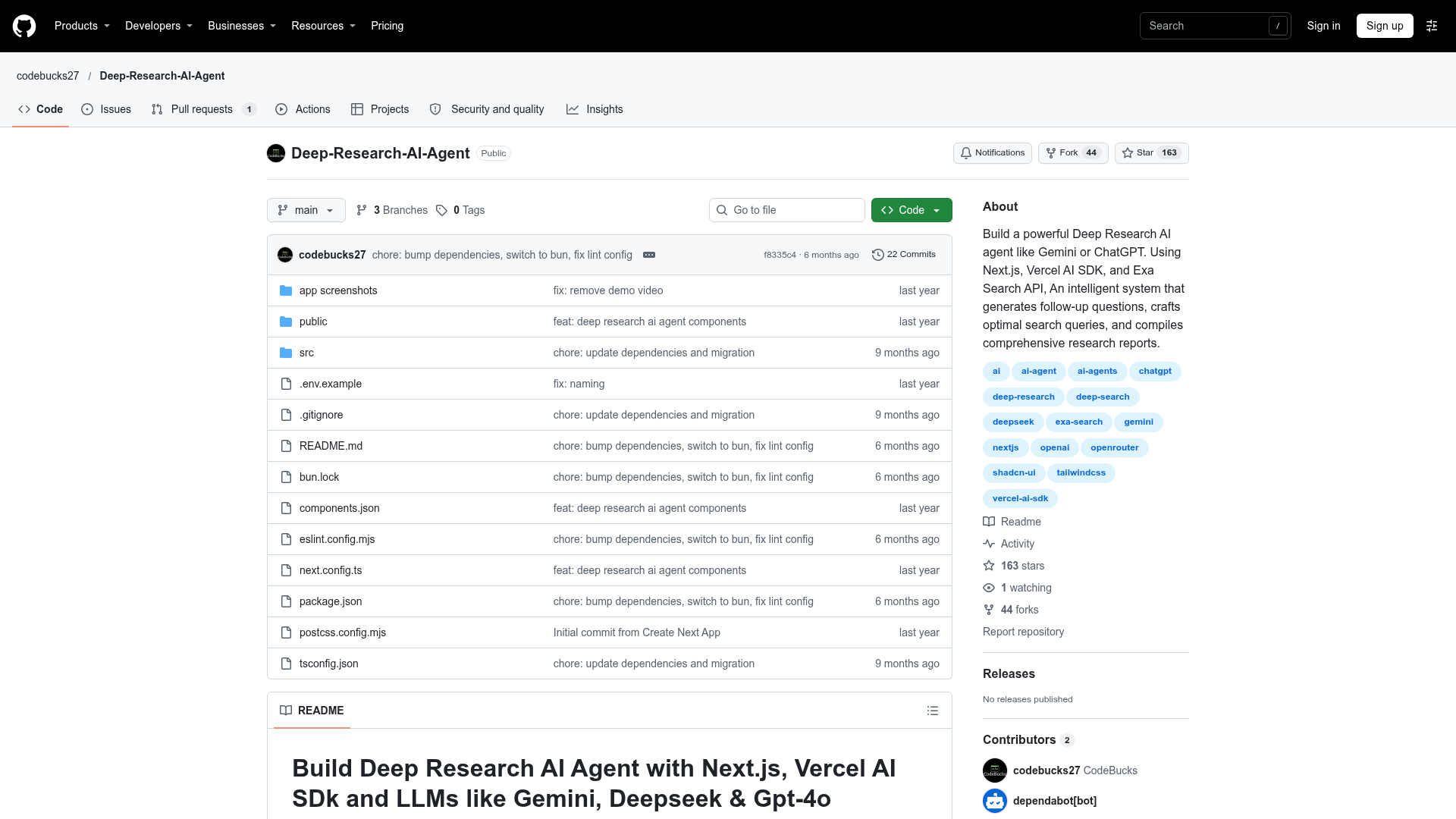Click the branch icon beside 3 Branches
Image resolution: width=1456 pixels, height=819 pixels.
click(x=362, y=210)
